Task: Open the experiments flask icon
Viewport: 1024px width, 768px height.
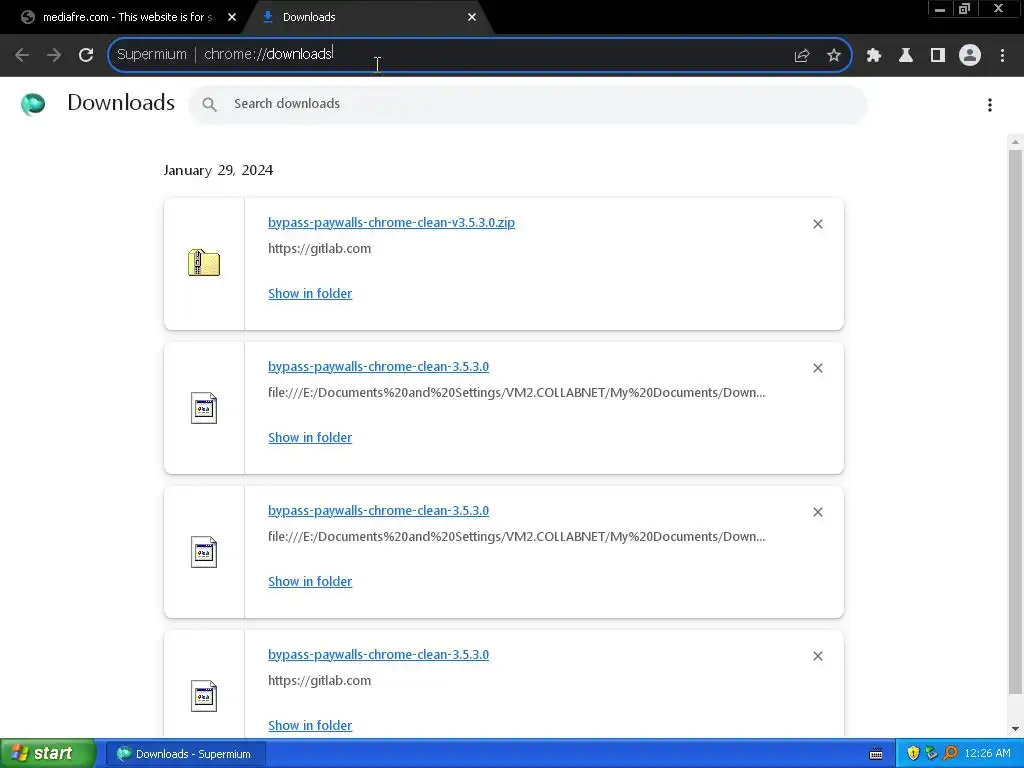Action: 906,56
